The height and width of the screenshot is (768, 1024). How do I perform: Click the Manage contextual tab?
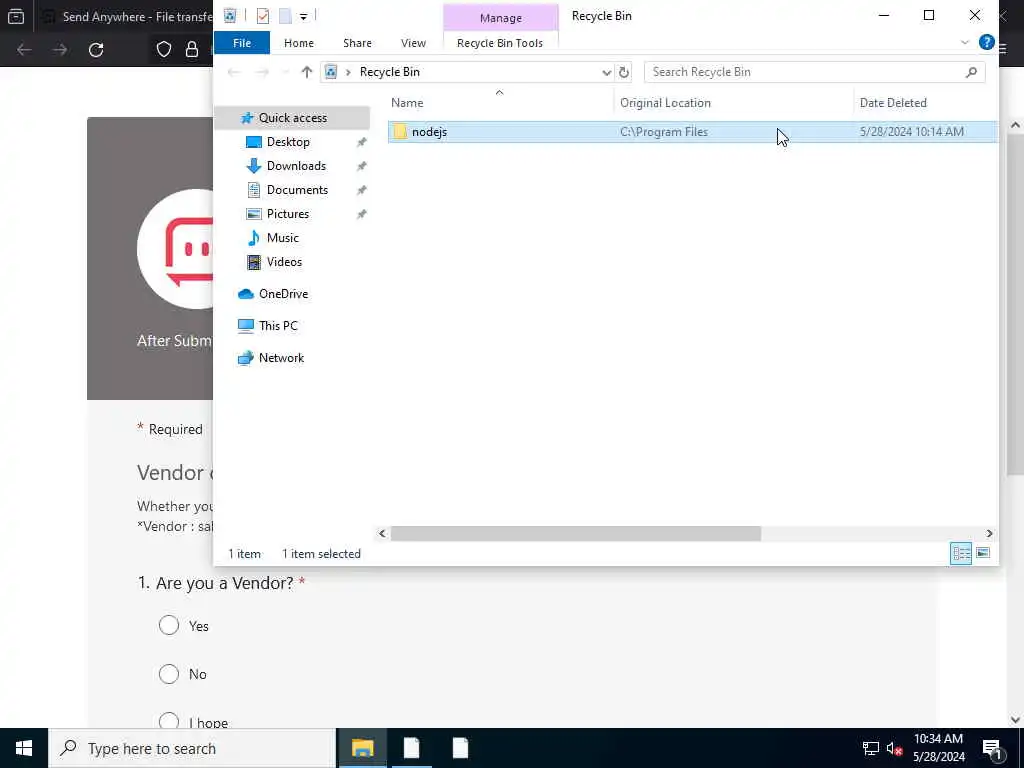click(x=500, y=18)
